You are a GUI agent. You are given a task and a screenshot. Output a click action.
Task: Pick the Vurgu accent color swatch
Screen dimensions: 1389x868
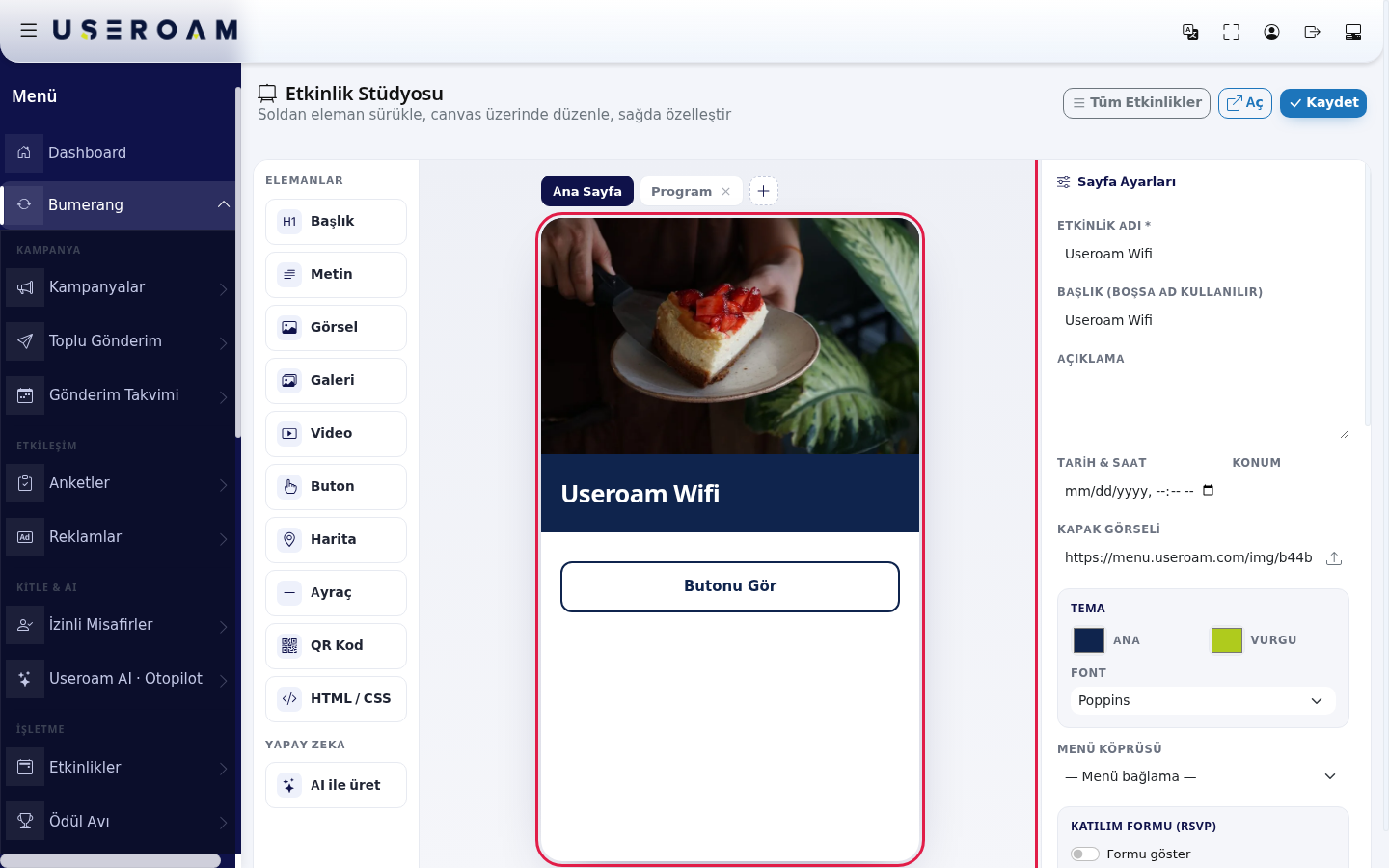(x=1227, y=640)
